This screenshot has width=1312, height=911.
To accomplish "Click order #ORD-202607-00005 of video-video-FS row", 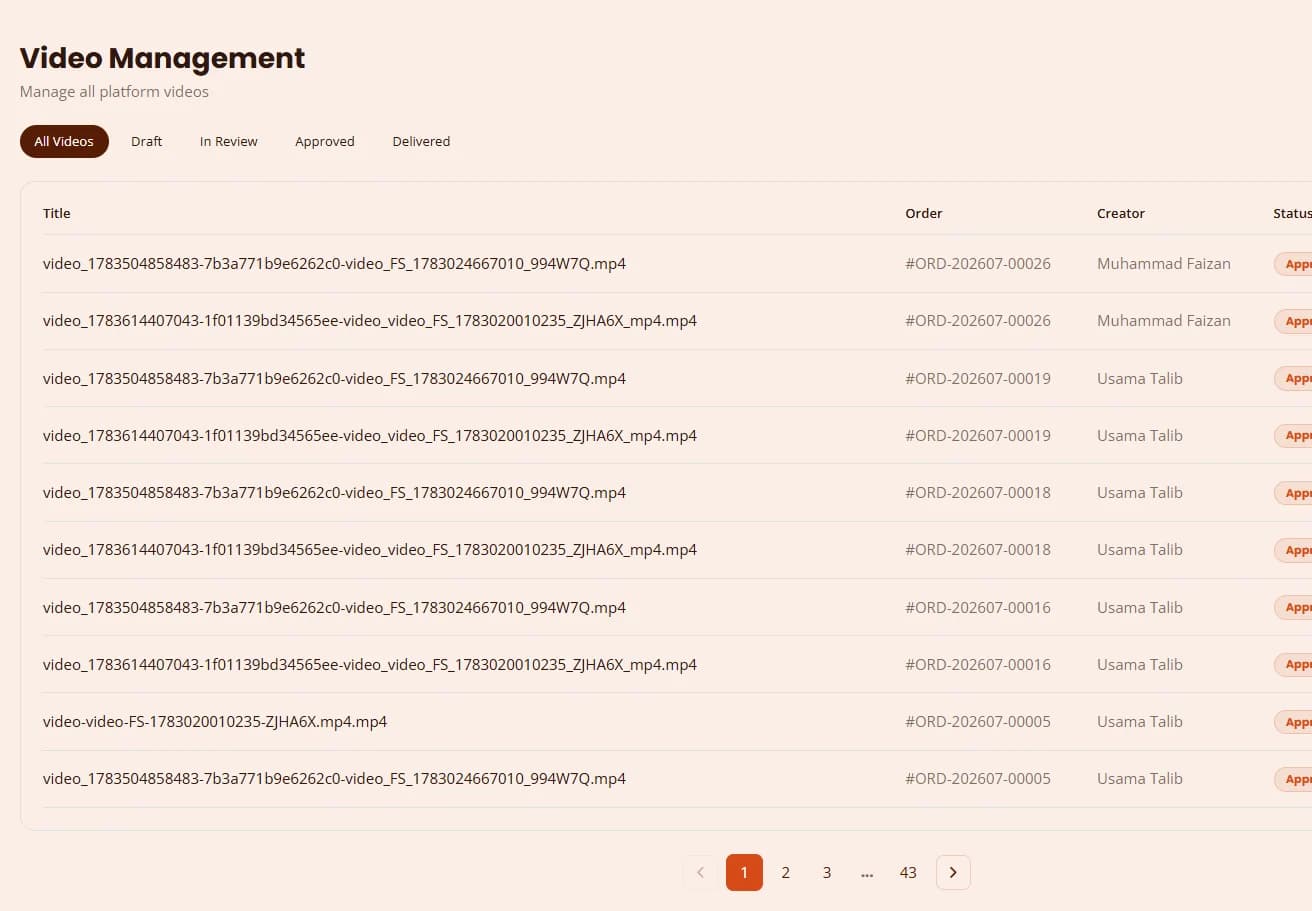I will tap(978, 721).
